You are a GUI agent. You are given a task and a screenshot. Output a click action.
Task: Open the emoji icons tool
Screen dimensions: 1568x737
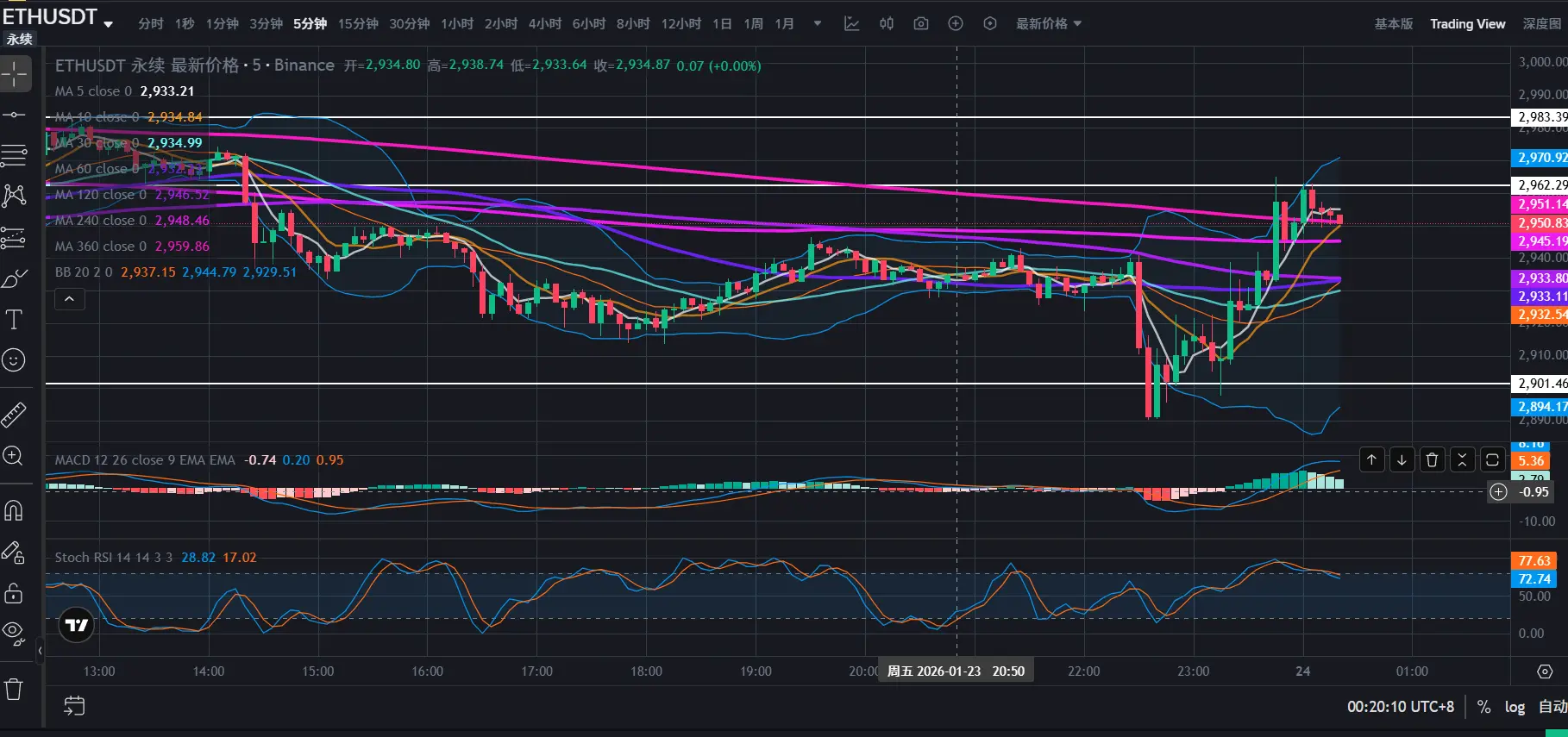(x=15, y=360)
